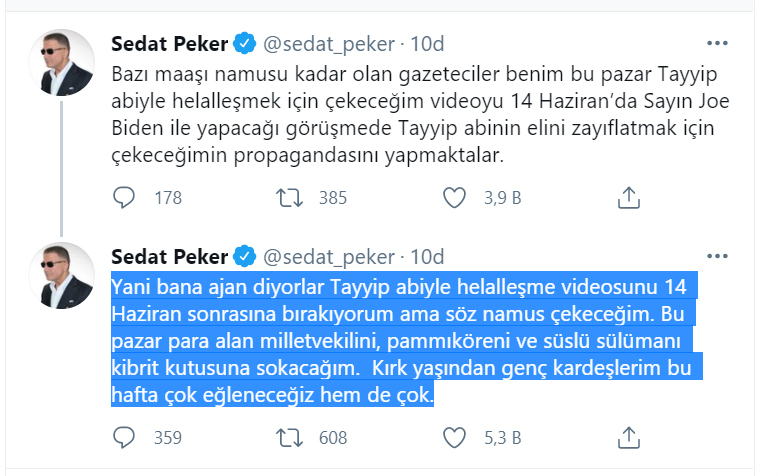Open more options menu on first tweet
Screen dimensions: 778x476
point(718,44)
